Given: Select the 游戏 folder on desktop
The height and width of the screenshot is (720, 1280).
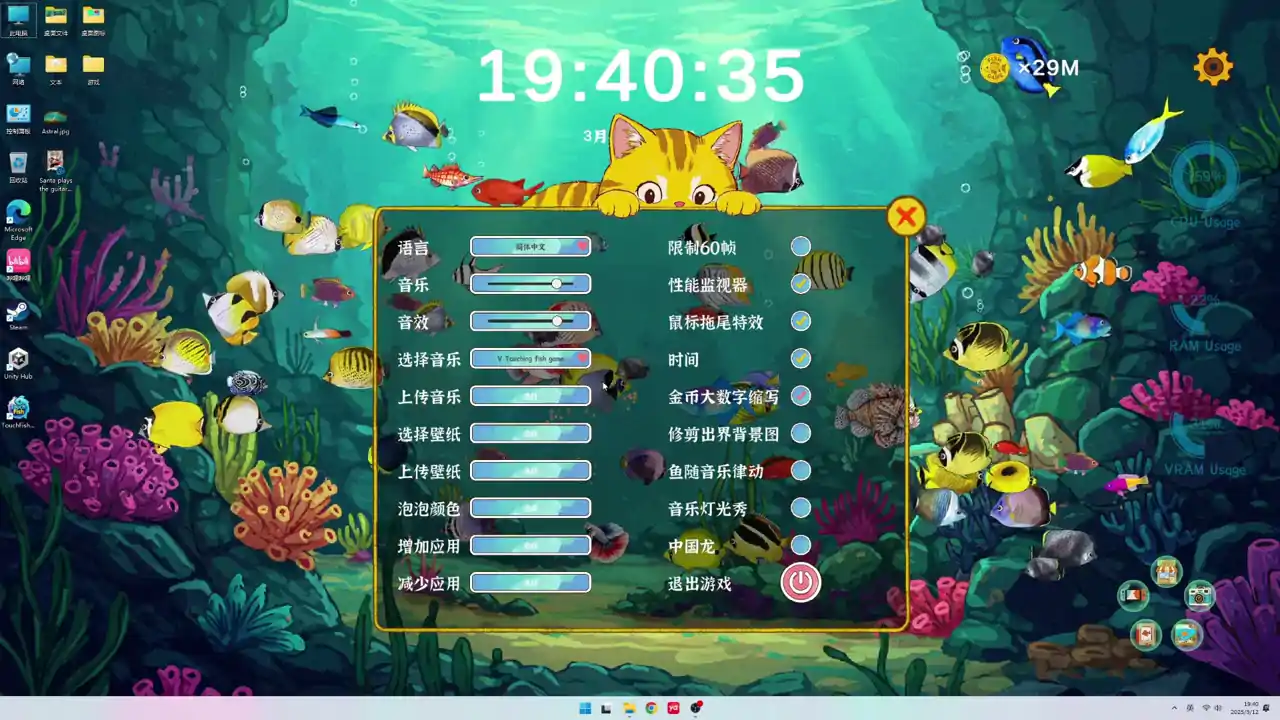Looking at the screenshot, I should tap(93, 69).
